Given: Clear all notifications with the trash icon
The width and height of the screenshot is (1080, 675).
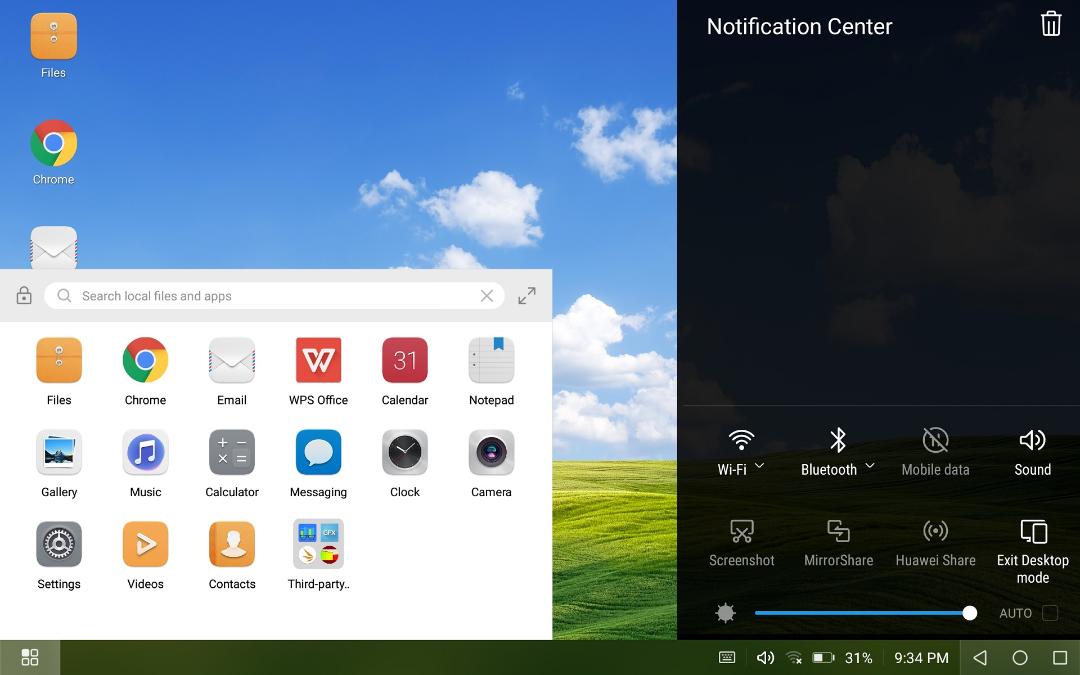Looking at the screenshot, I should click(x=1050, y=24).
